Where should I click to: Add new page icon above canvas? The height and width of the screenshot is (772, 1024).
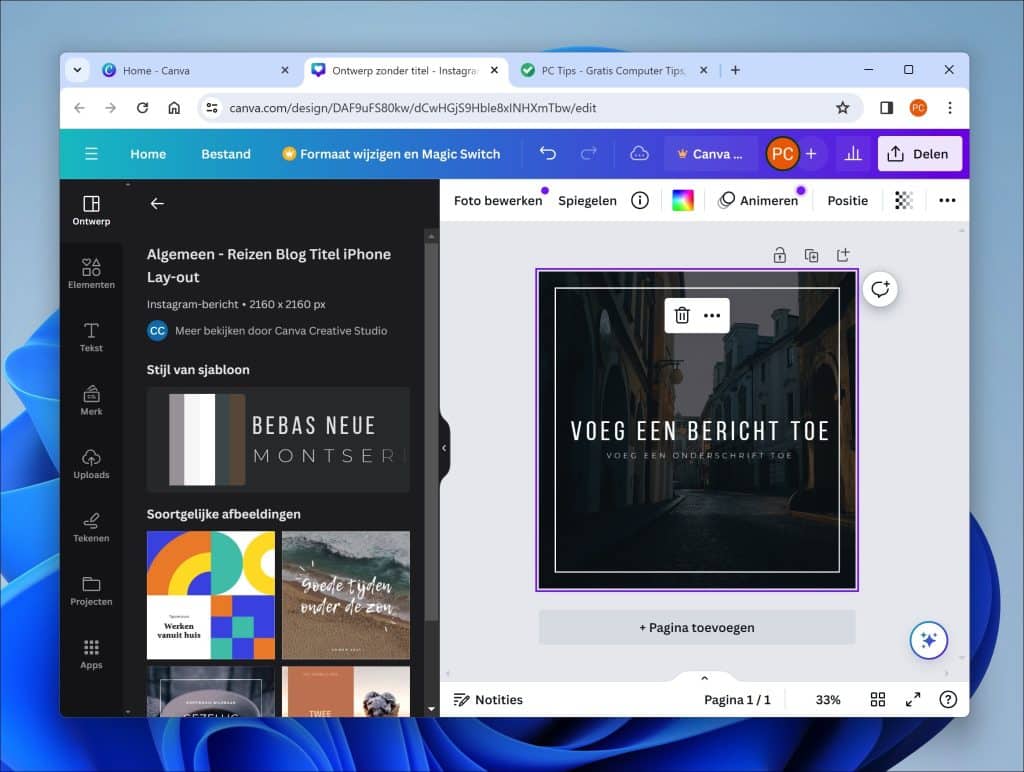[x=843, y=255]
